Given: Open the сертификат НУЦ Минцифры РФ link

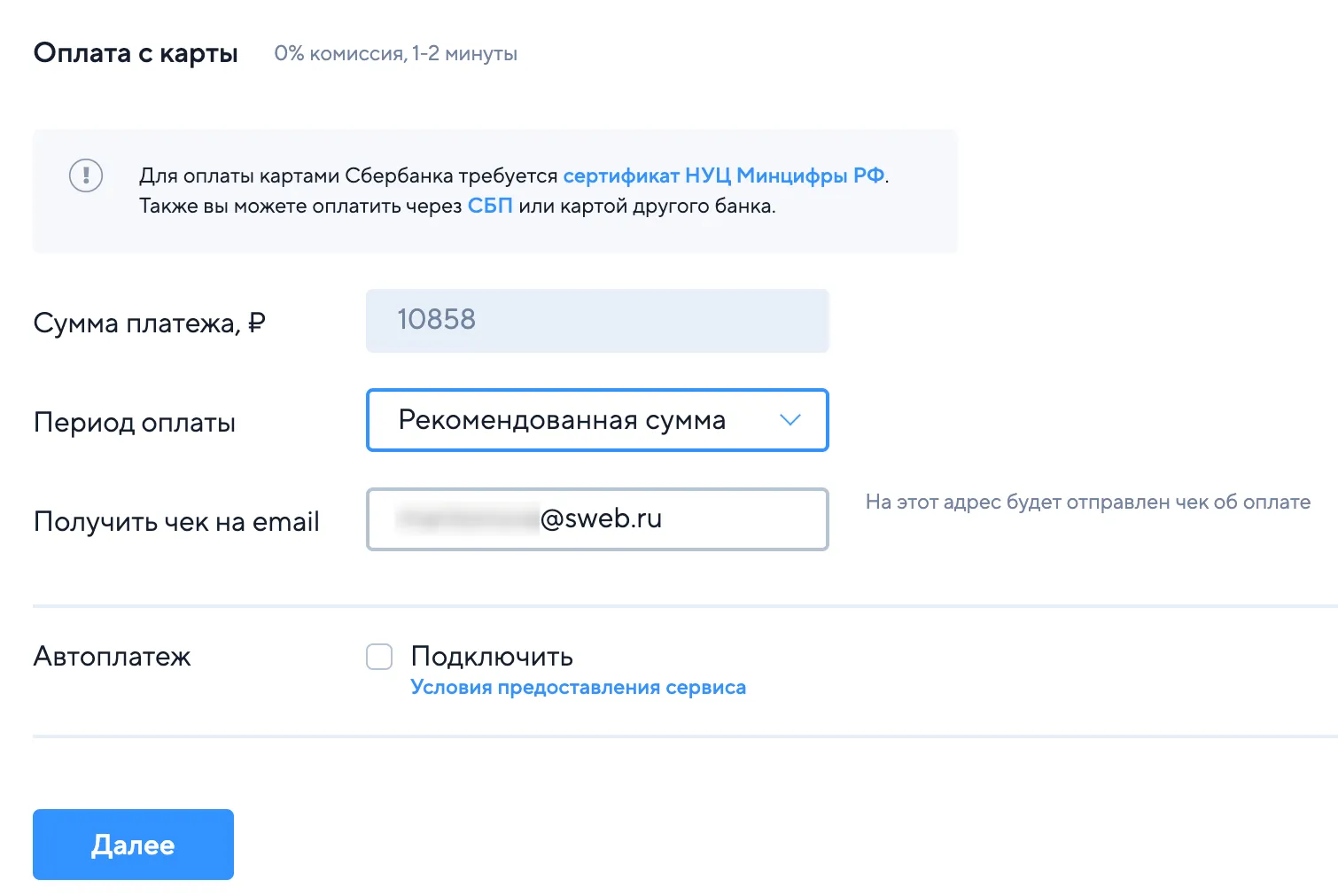Looking at the screenshot, I should [x=723, y=175].
